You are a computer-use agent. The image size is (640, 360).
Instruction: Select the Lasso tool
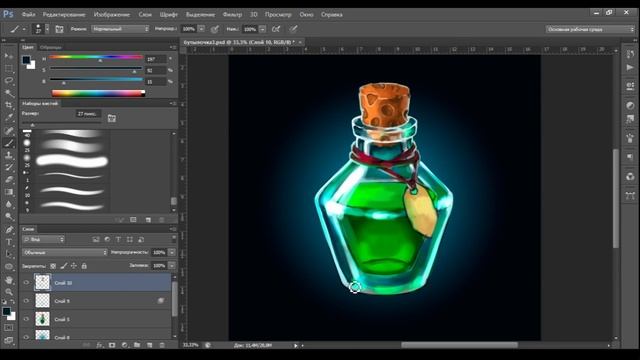(9, 80)
